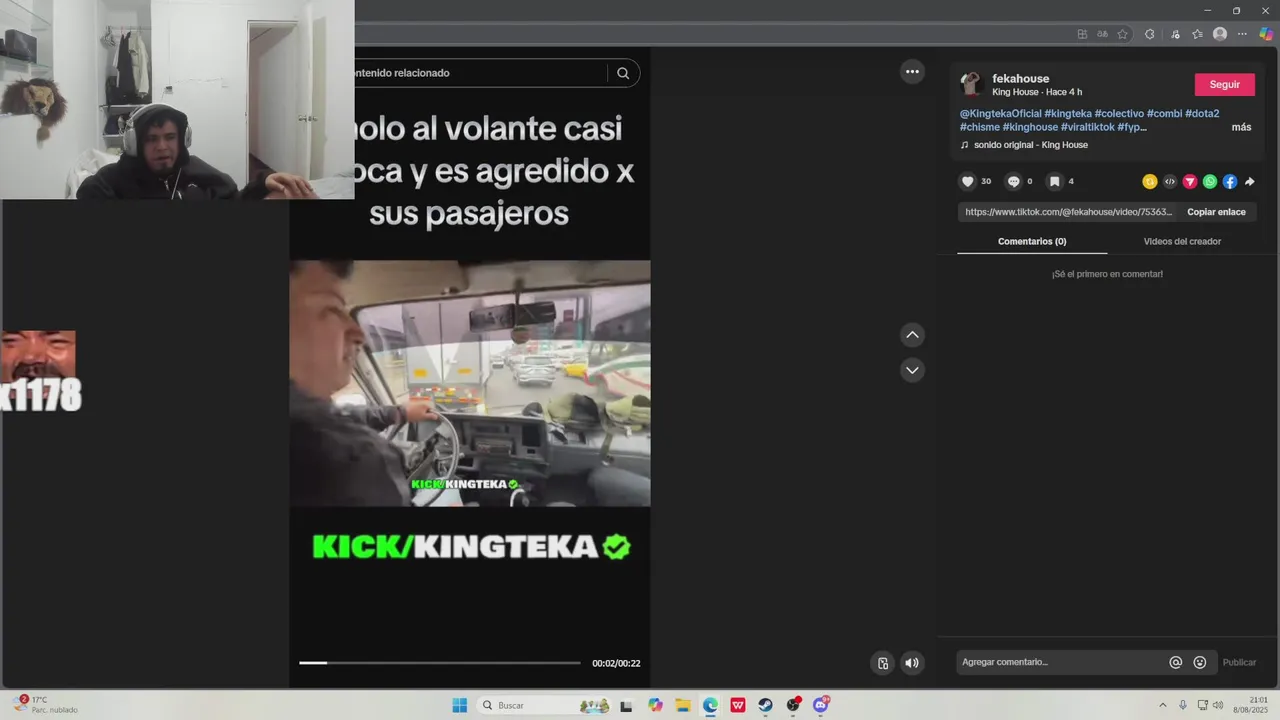Open the Copilot sidebar icon
1280x720 pixels.
[x=1266, y=34]
